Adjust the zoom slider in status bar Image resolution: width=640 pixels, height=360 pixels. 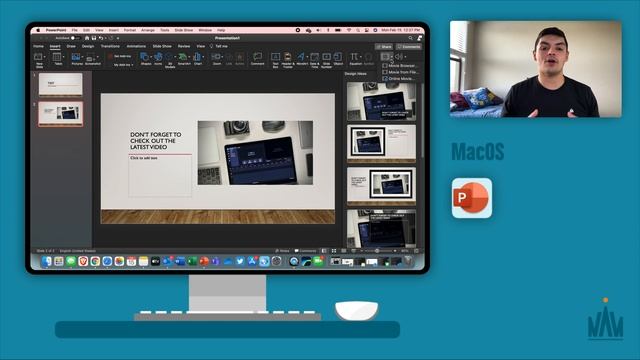point(377,251)
